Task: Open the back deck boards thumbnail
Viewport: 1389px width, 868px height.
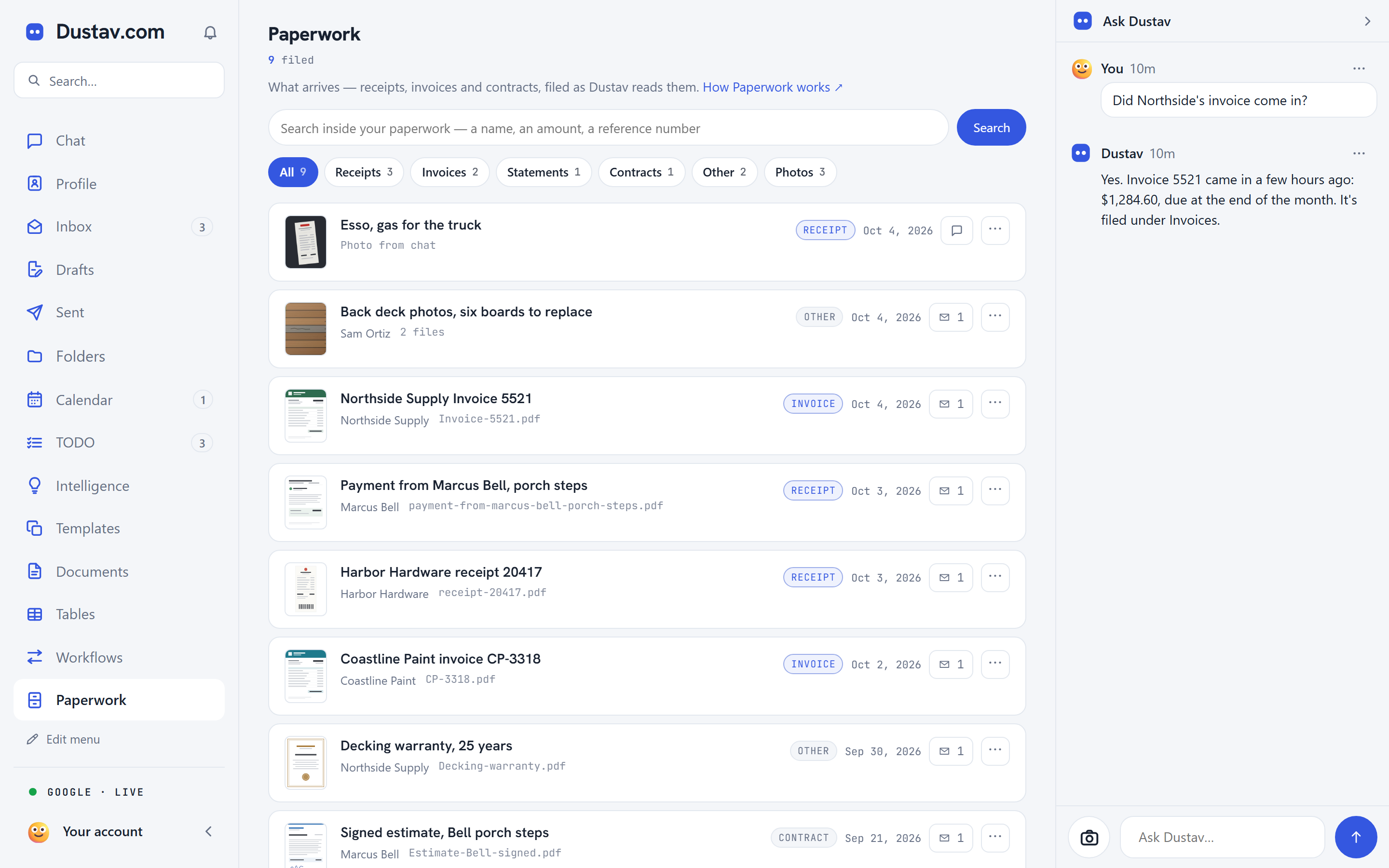Action: point(306,329)
